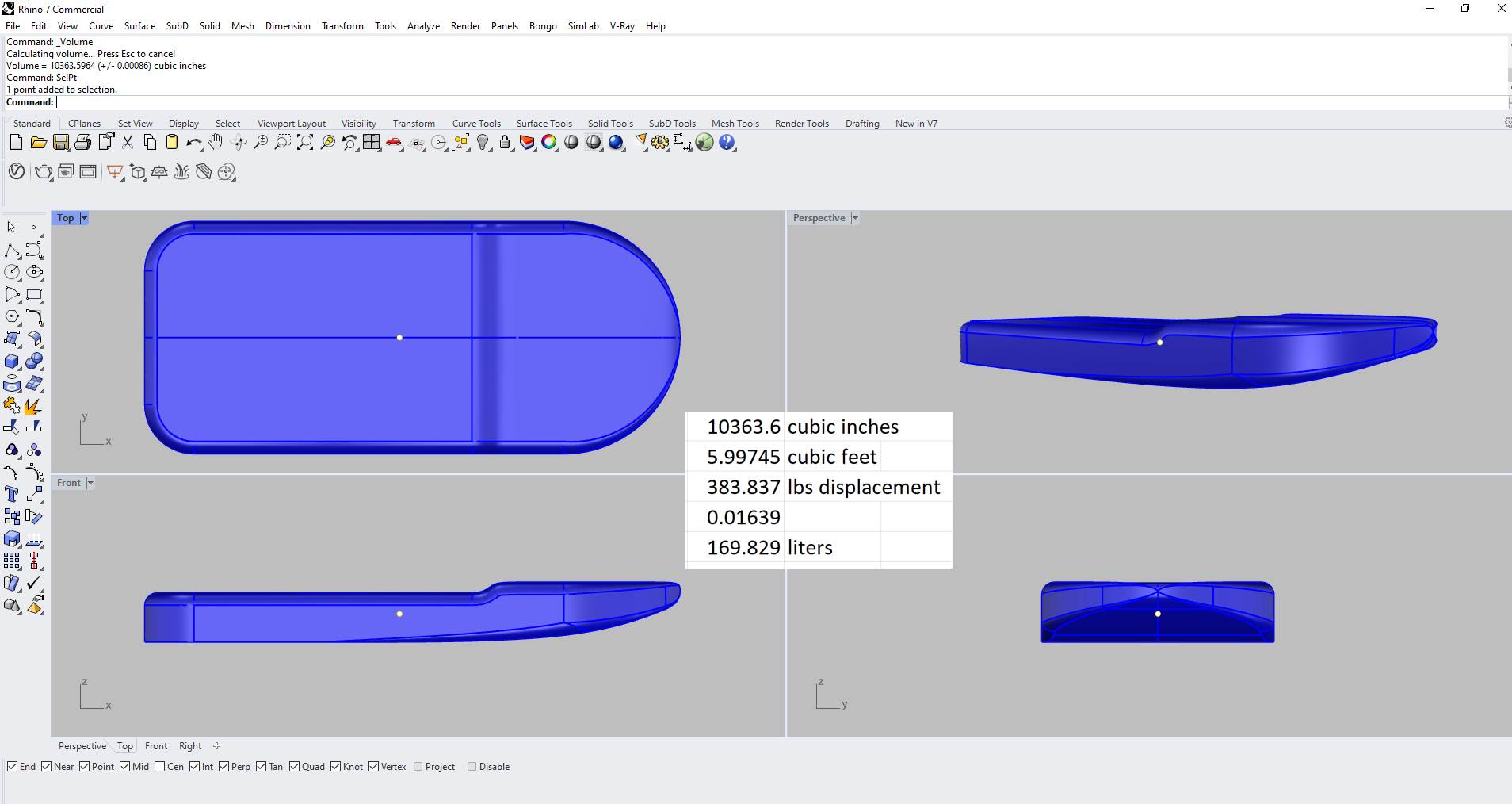The image size is (1512, 804).
Task: Disable the Mid osnap checkbox
Action: (x=125, y=767)
